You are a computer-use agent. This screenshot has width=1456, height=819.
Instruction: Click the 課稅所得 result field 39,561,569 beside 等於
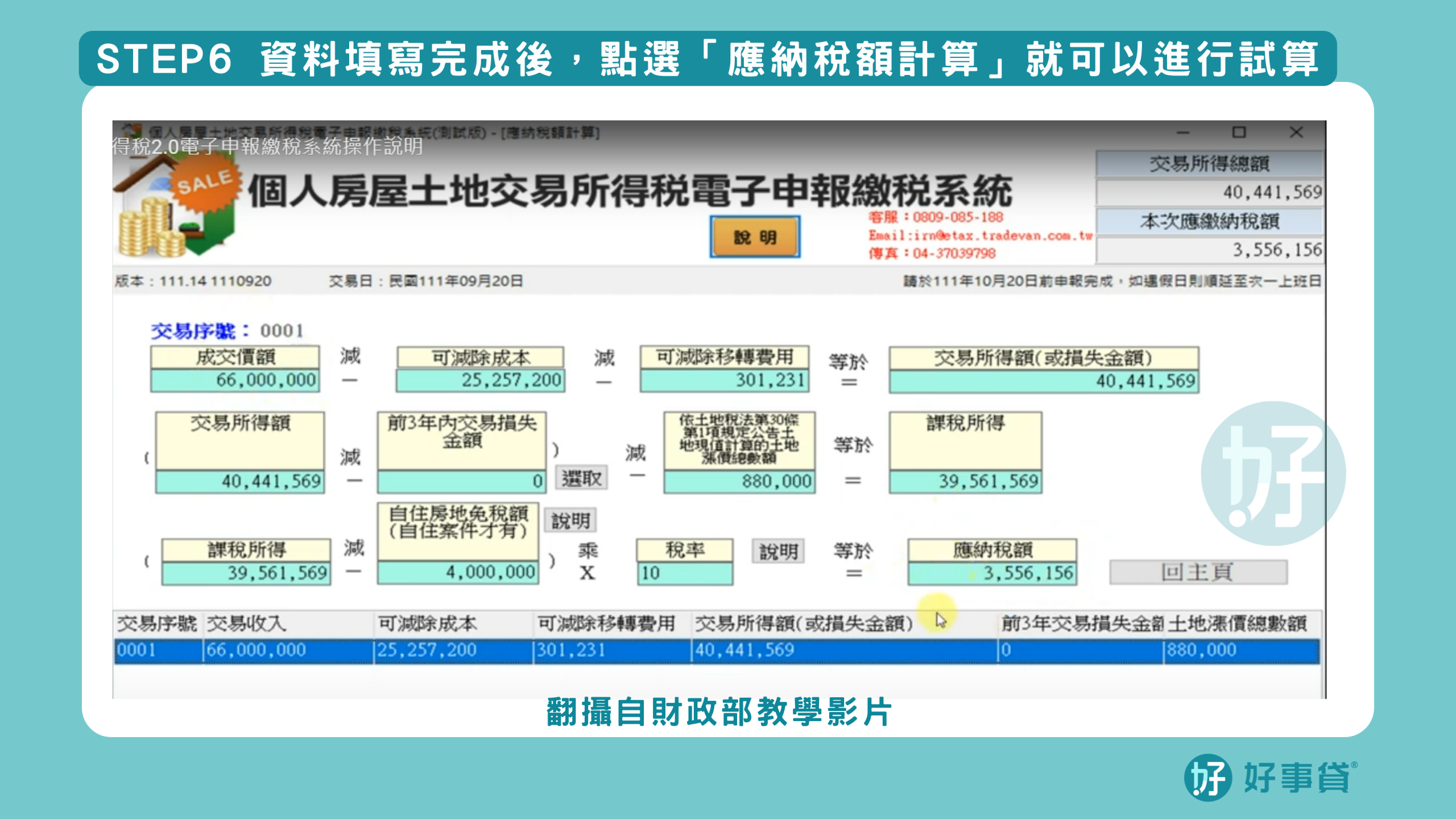click(x=966, y=481)
